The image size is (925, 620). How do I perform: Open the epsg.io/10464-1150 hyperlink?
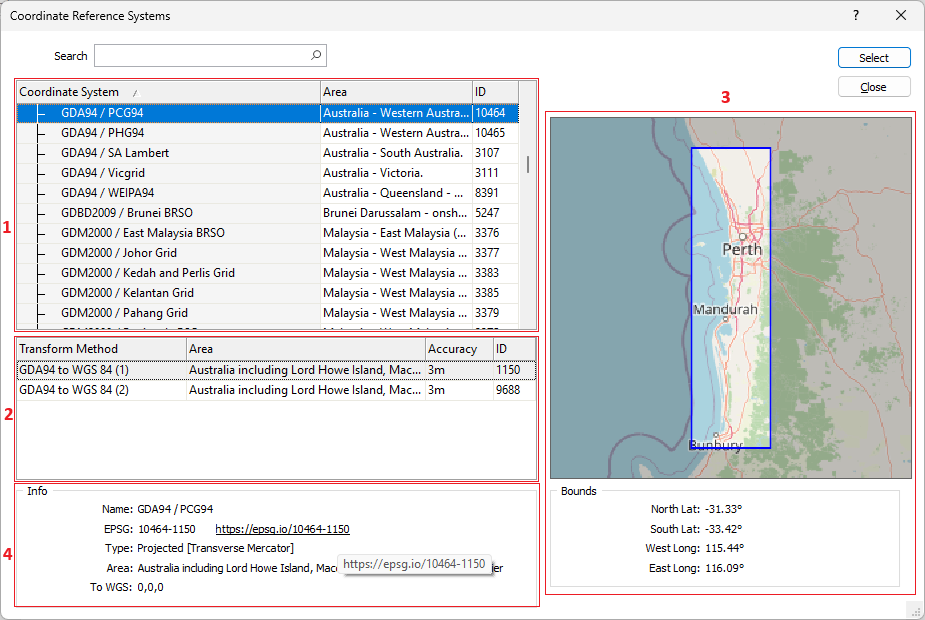point(282,529)
